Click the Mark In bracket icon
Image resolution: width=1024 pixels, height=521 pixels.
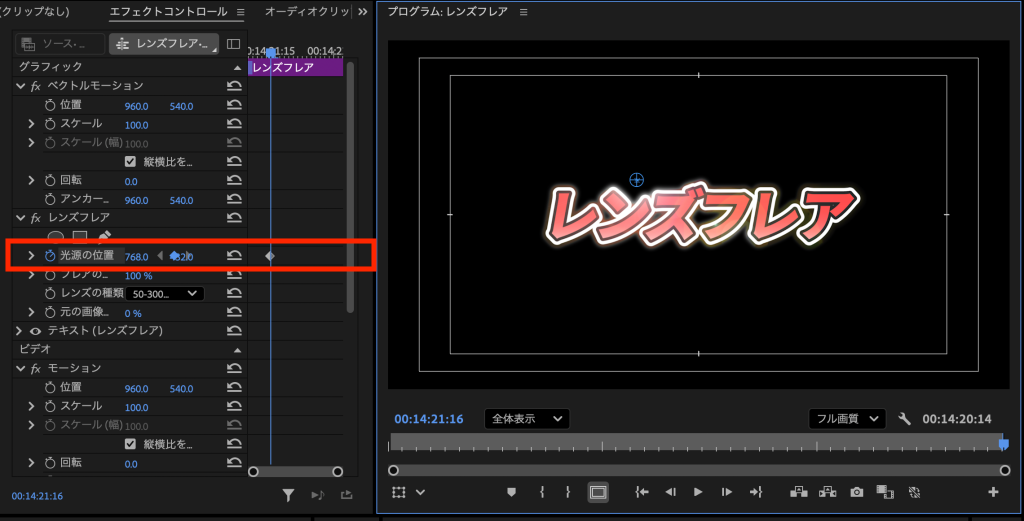point(541,492)
